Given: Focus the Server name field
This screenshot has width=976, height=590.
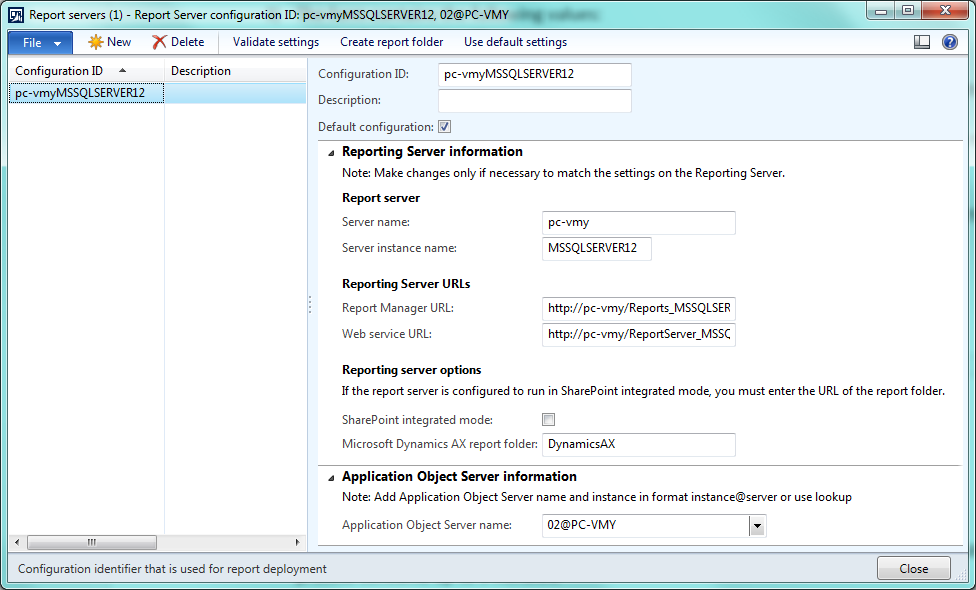Looking at the screenshot, I should coord(639,223).
